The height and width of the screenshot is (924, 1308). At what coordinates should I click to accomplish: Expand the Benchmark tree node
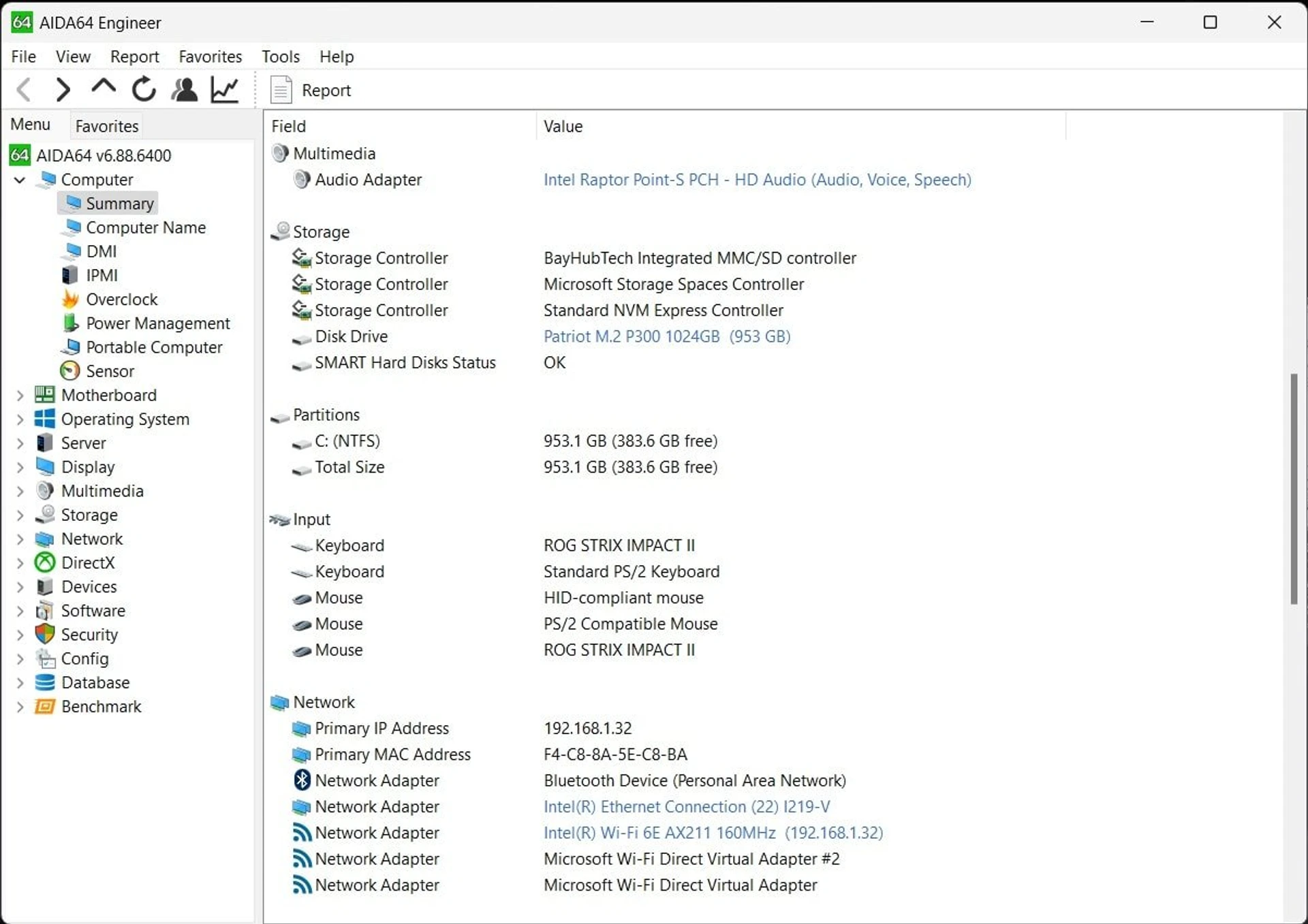(x=20, y=706)
